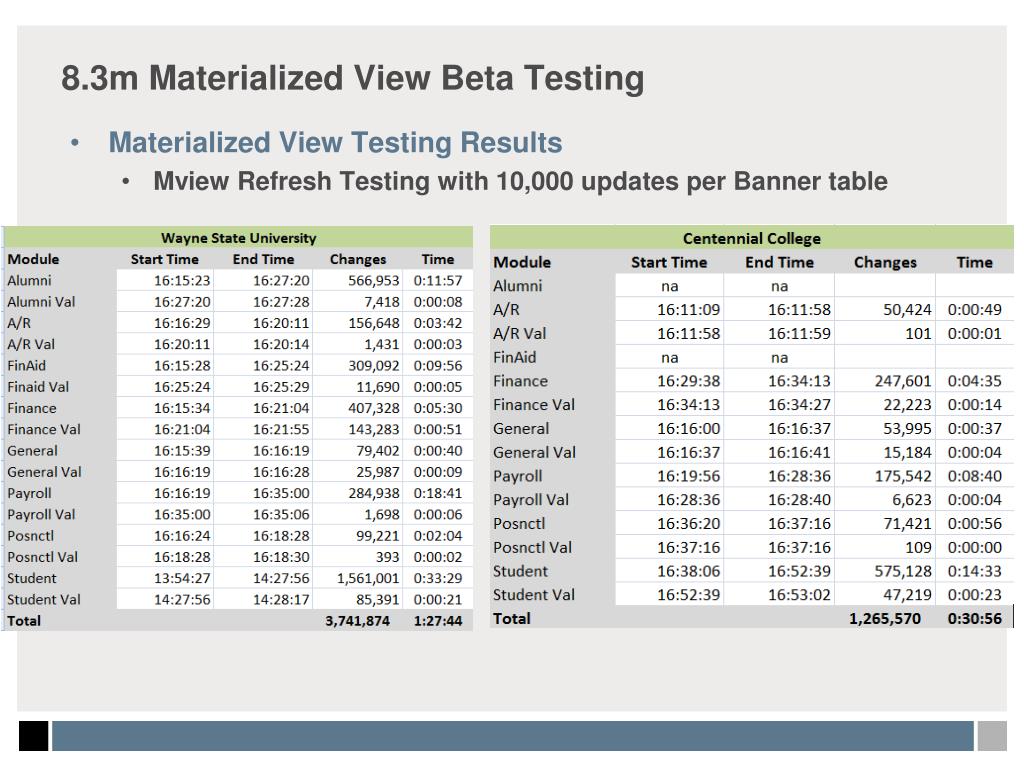The image size is (1024, 768).
Task: Select Wayne State Student start time 13:54:27
Action: (x=182, y=578)
